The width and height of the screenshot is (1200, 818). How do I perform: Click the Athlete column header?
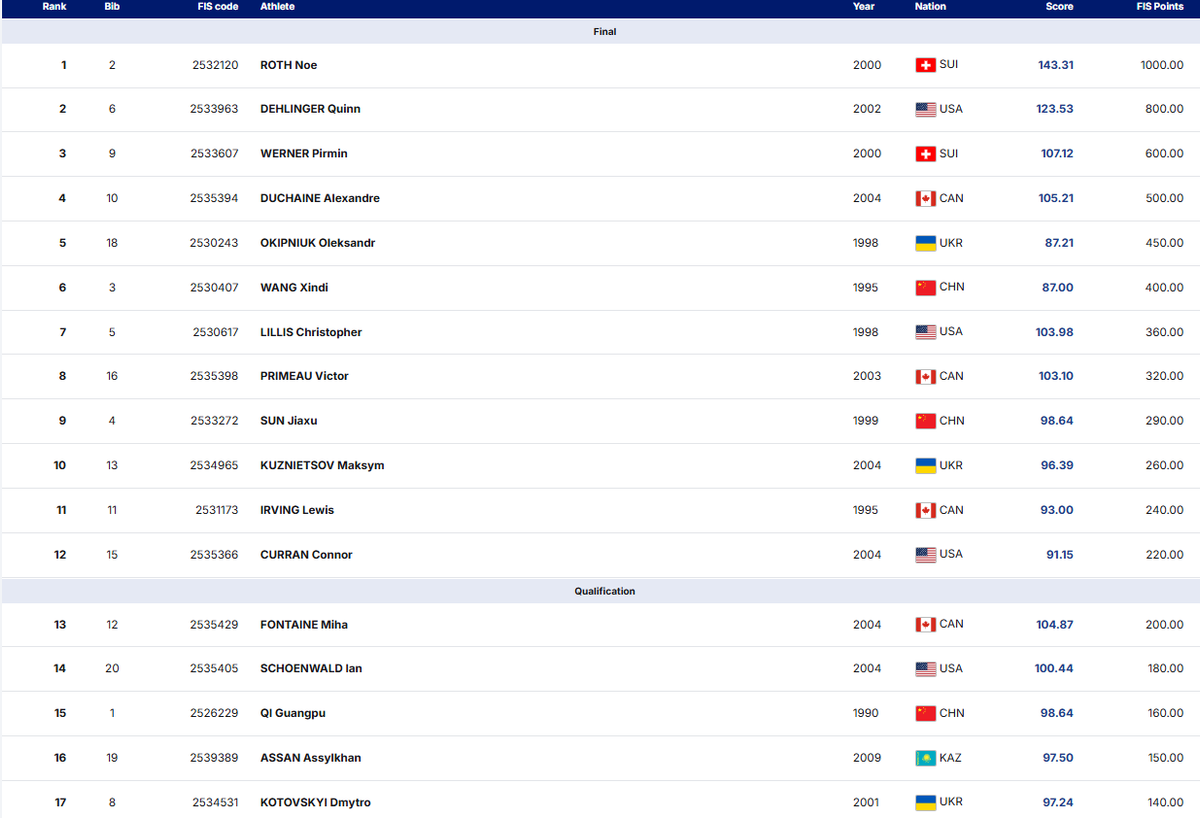tap(277, 7)
